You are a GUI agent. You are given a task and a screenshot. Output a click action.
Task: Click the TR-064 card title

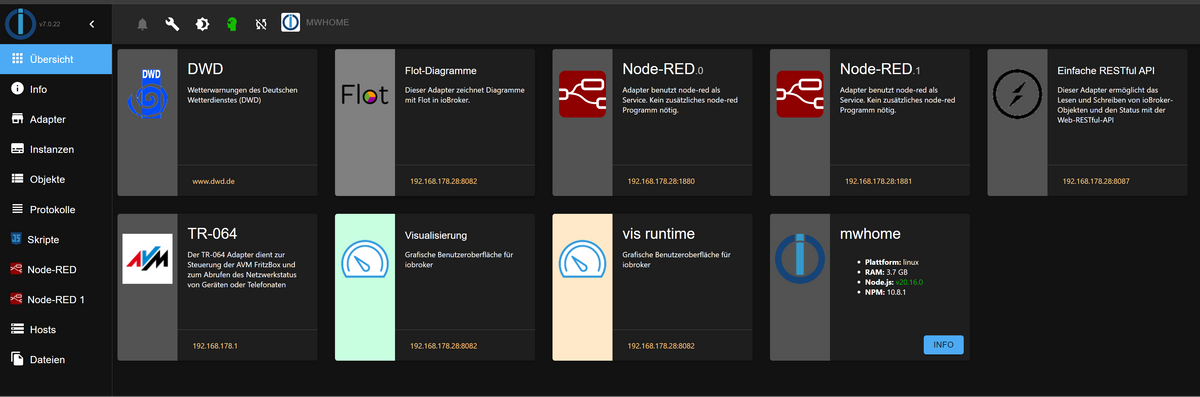tap(212, 233)
